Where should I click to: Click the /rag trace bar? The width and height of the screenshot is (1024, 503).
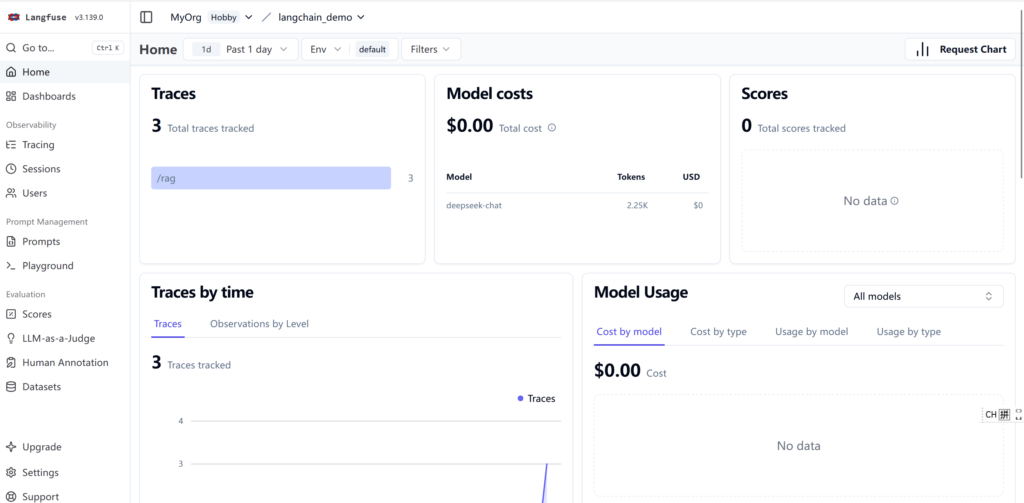coord(270,178)
